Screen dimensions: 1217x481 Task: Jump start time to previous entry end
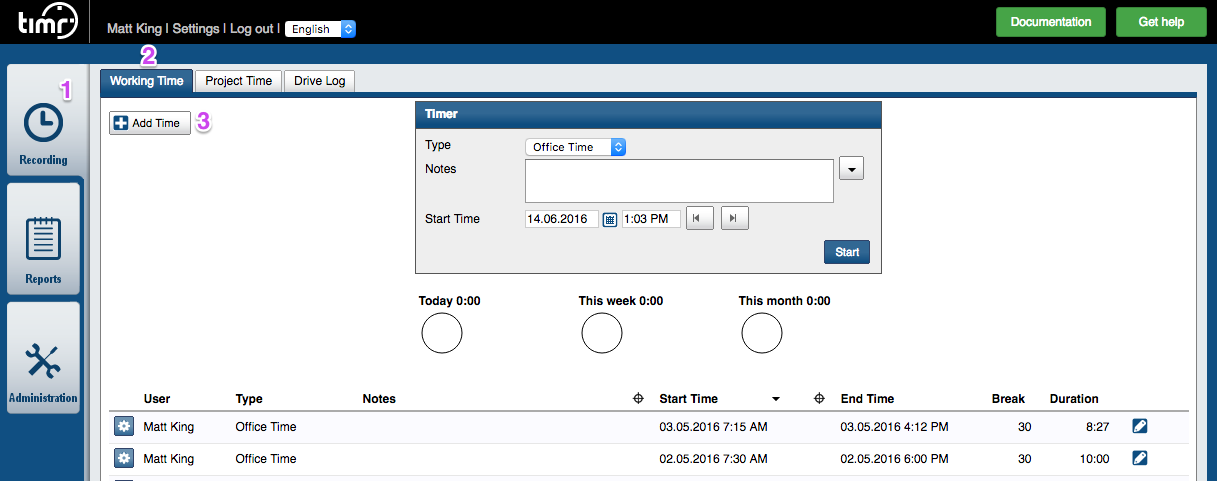[700, 219]
